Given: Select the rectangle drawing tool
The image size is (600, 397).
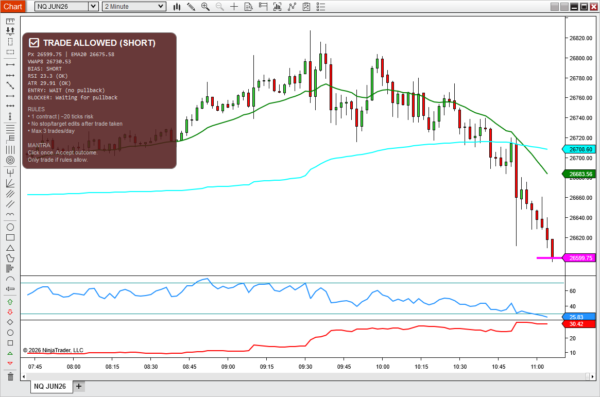Looking at the screenshot, I should (10, 237).
